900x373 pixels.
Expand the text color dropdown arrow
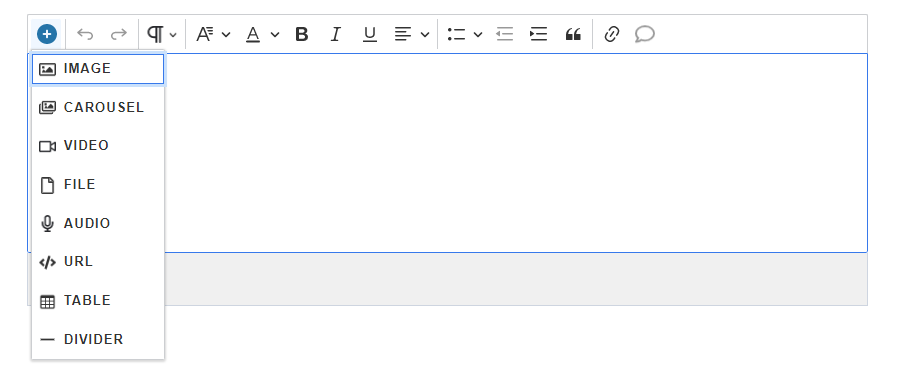[274, 35]
